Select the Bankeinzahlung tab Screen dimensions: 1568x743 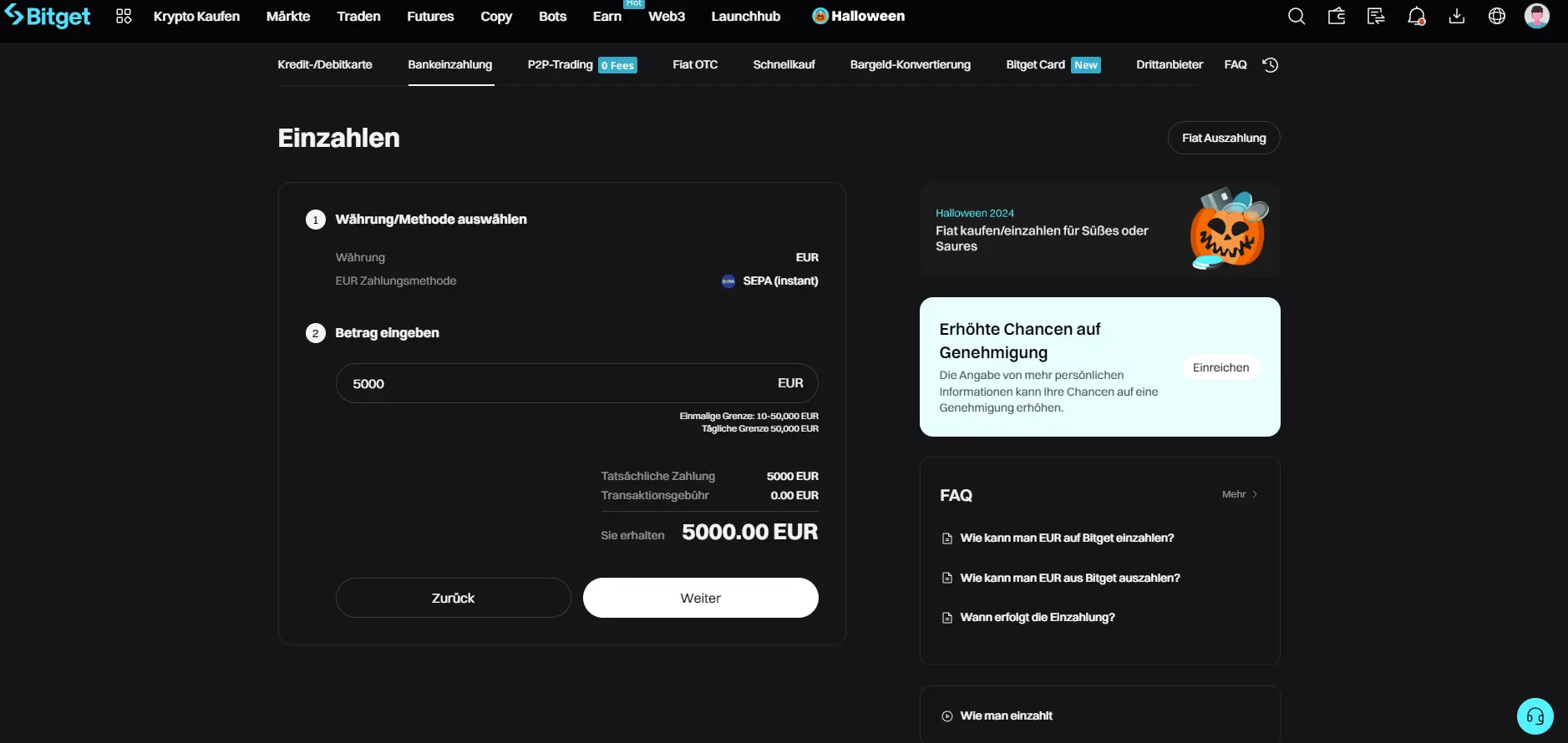coord(450,64)
